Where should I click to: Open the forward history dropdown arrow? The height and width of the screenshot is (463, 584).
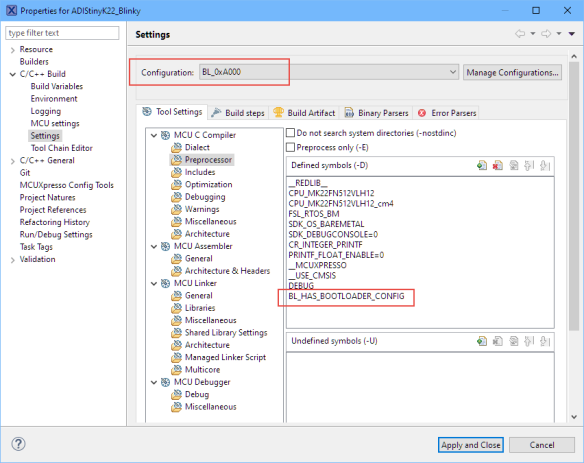pos(559,34)
